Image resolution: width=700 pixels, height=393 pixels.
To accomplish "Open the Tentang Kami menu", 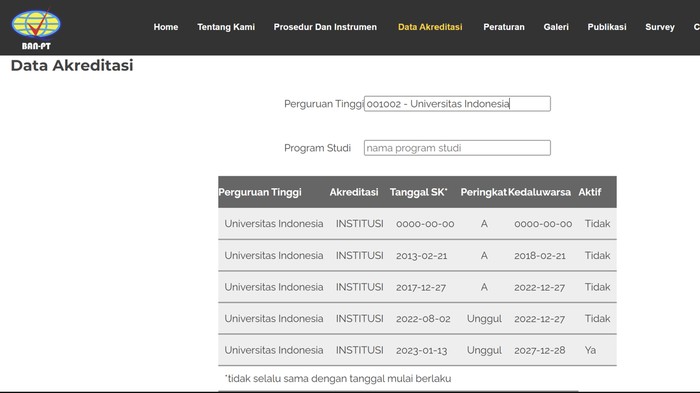I will (226, 27).
